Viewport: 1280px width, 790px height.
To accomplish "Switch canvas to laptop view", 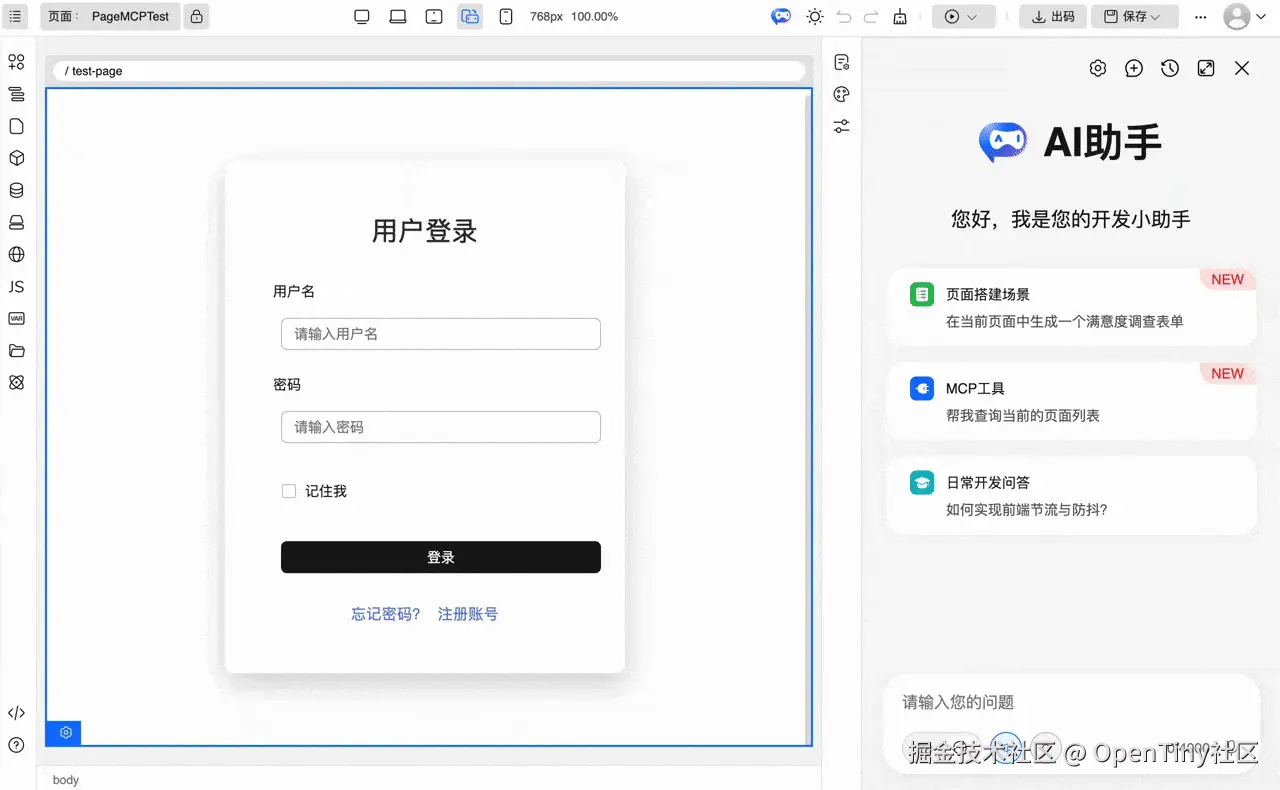I will [398, 16].
